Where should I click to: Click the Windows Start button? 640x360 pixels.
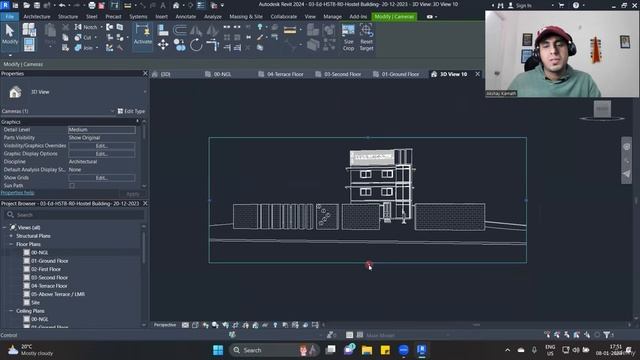218,350
